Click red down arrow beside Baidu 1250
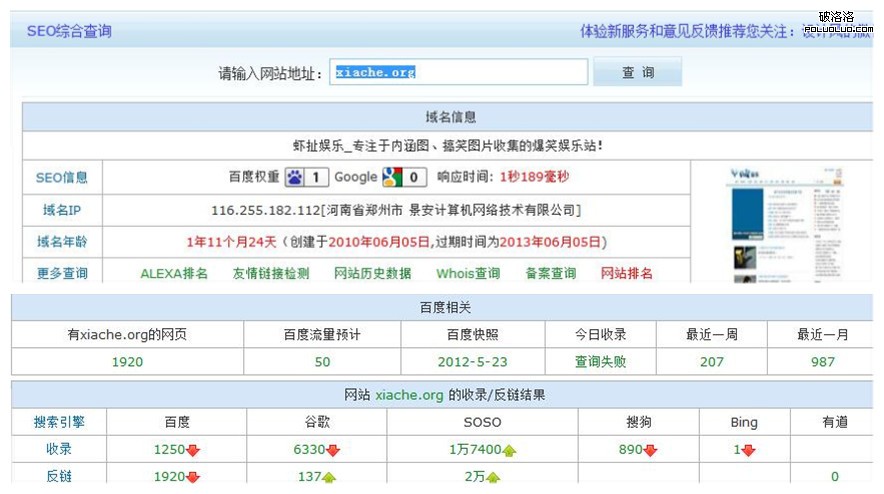This screenshot has height=494, width=884. [x=194, y=451]
